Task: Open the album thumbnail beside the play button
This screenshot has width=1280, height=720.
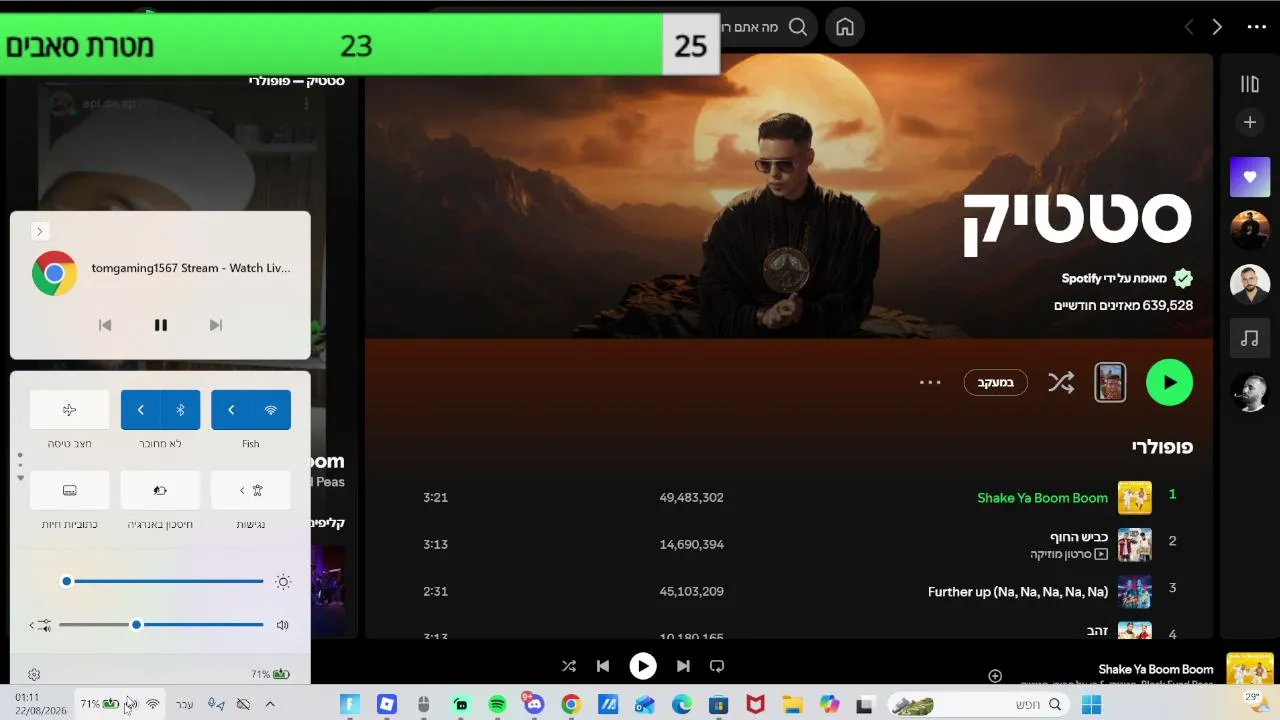Action: coord(1110,382)
